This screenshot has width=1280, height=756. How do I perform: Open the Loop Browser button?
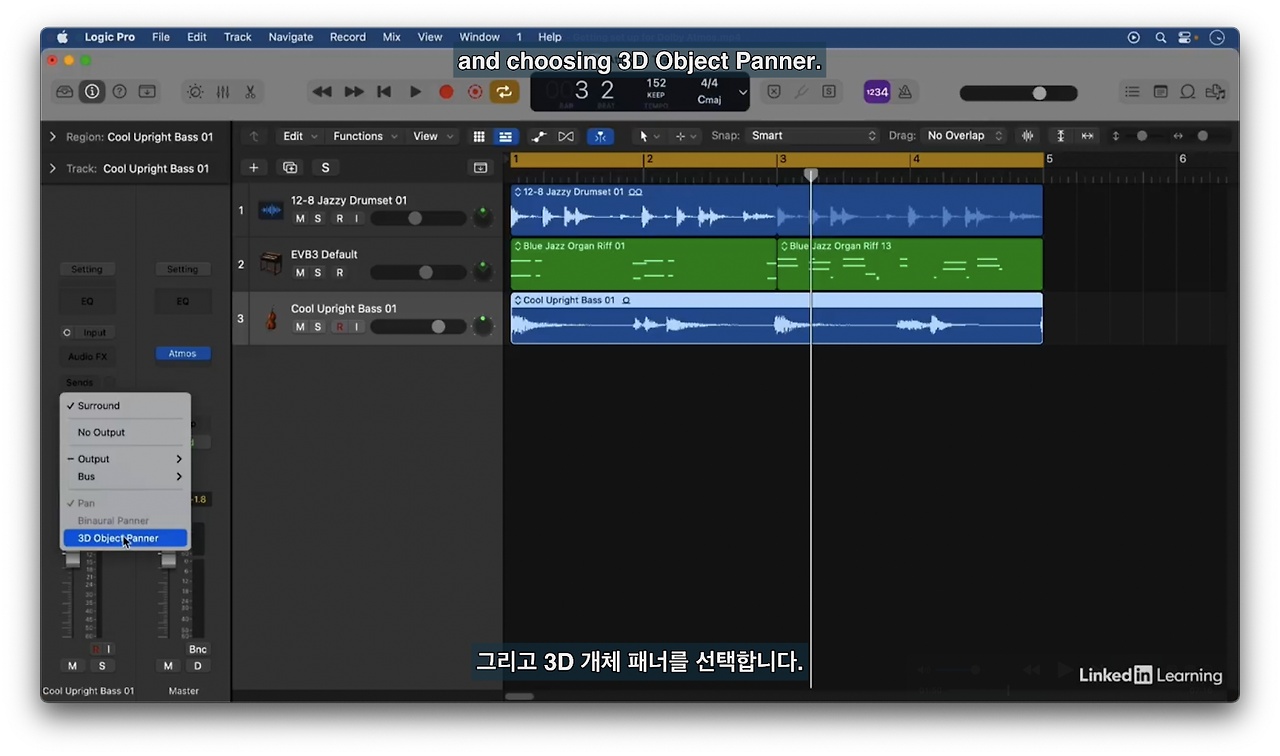coord(1188,92)
